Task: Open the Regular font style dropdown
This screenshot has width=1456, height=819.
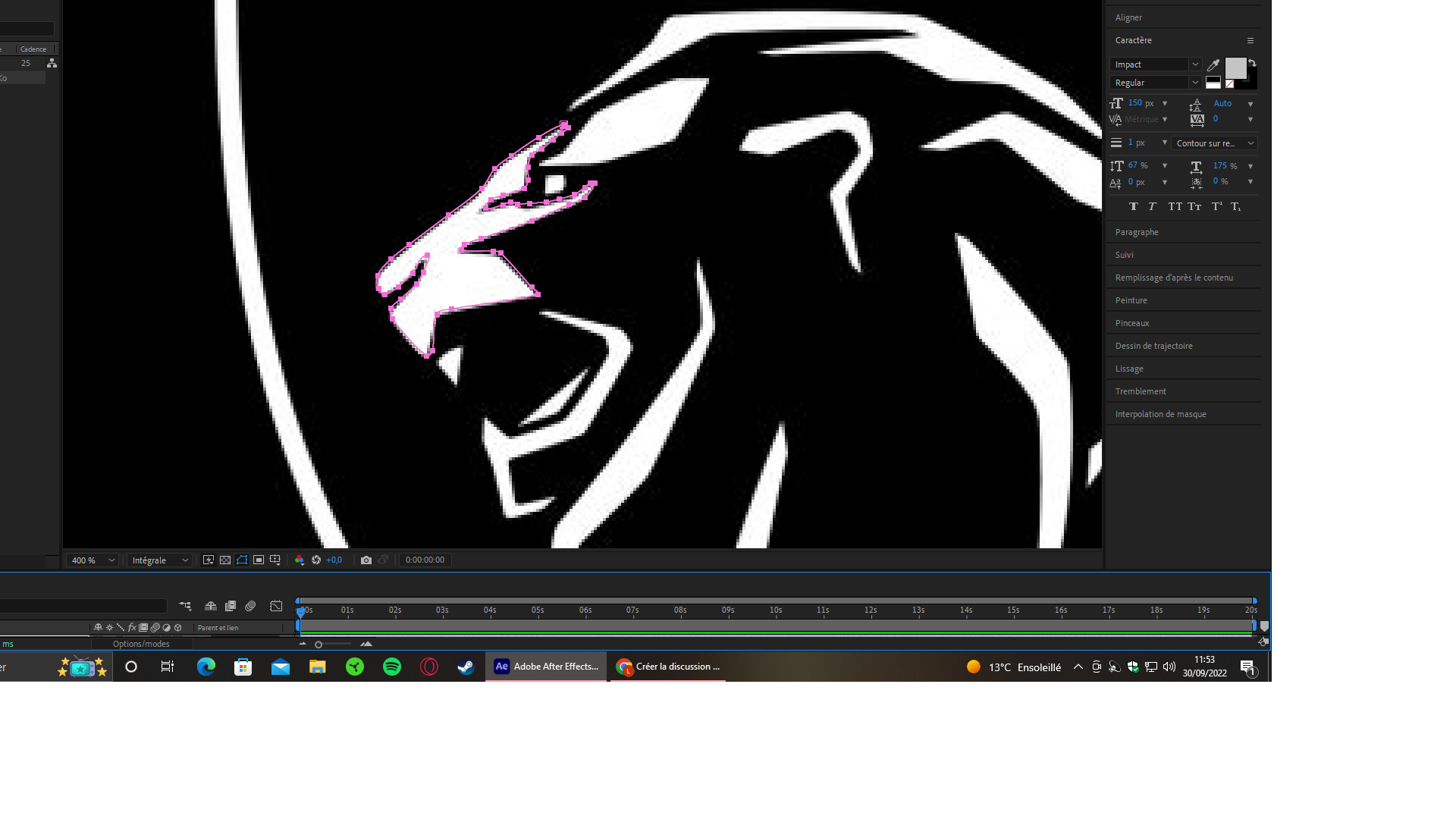Action: coord(1195,83)
